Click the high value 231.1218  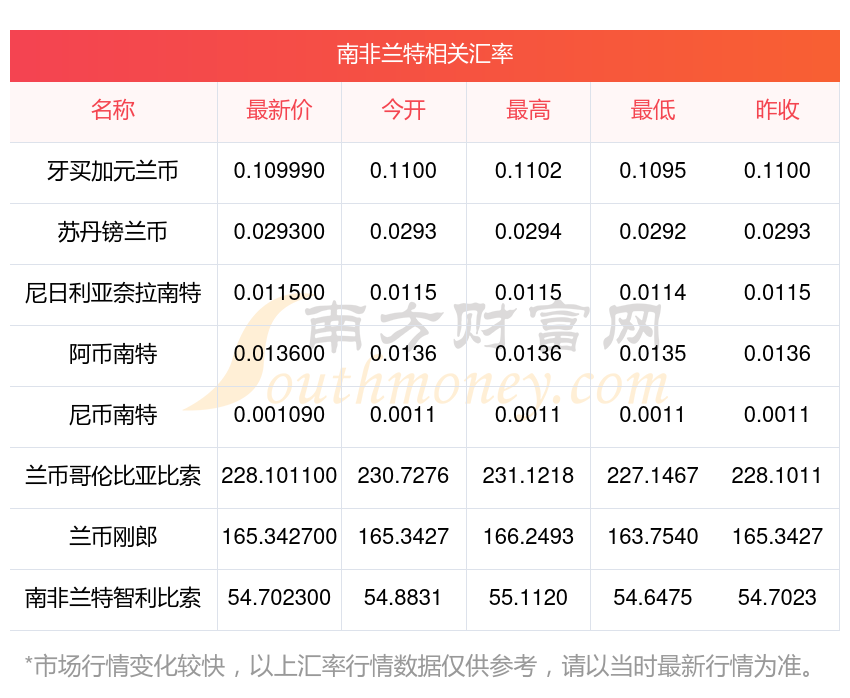click(528, 476)
